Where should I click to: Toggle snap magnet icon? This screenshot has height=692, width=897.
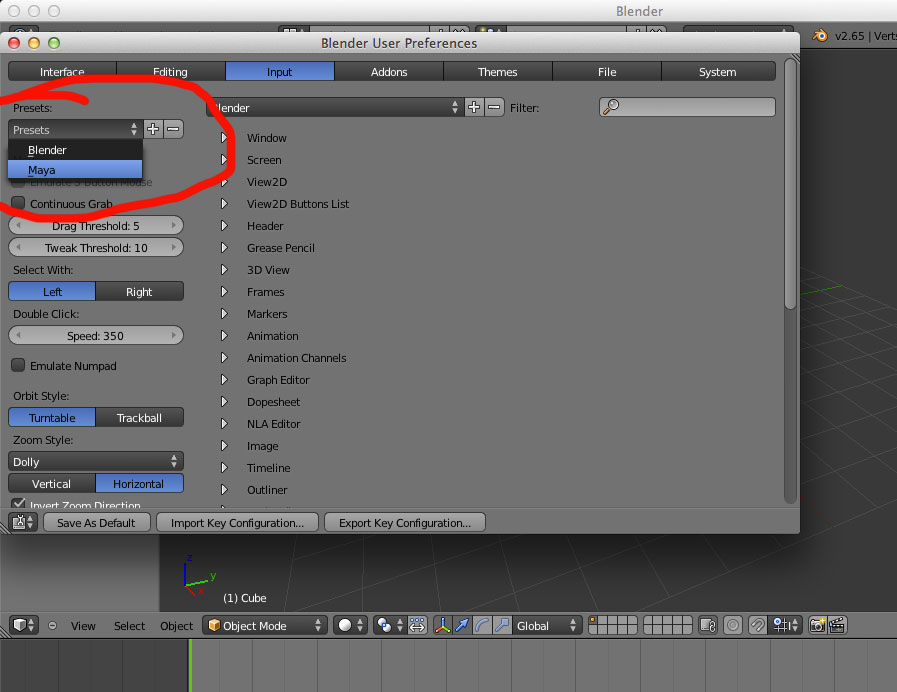(757, 625)
